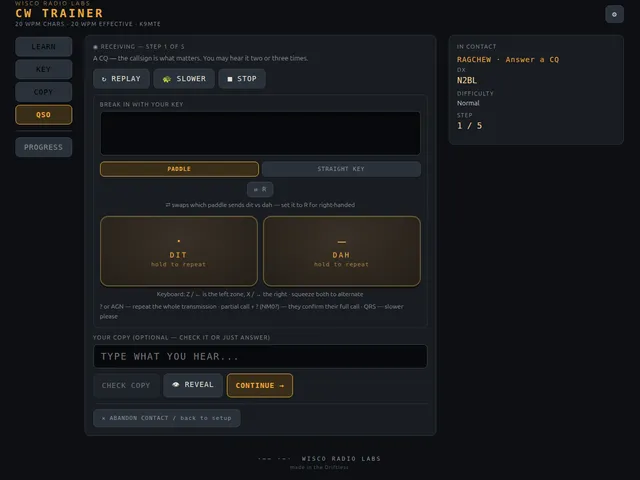640x480 pixels.
Task: Open the Progress section
Action: coord(44,147)
